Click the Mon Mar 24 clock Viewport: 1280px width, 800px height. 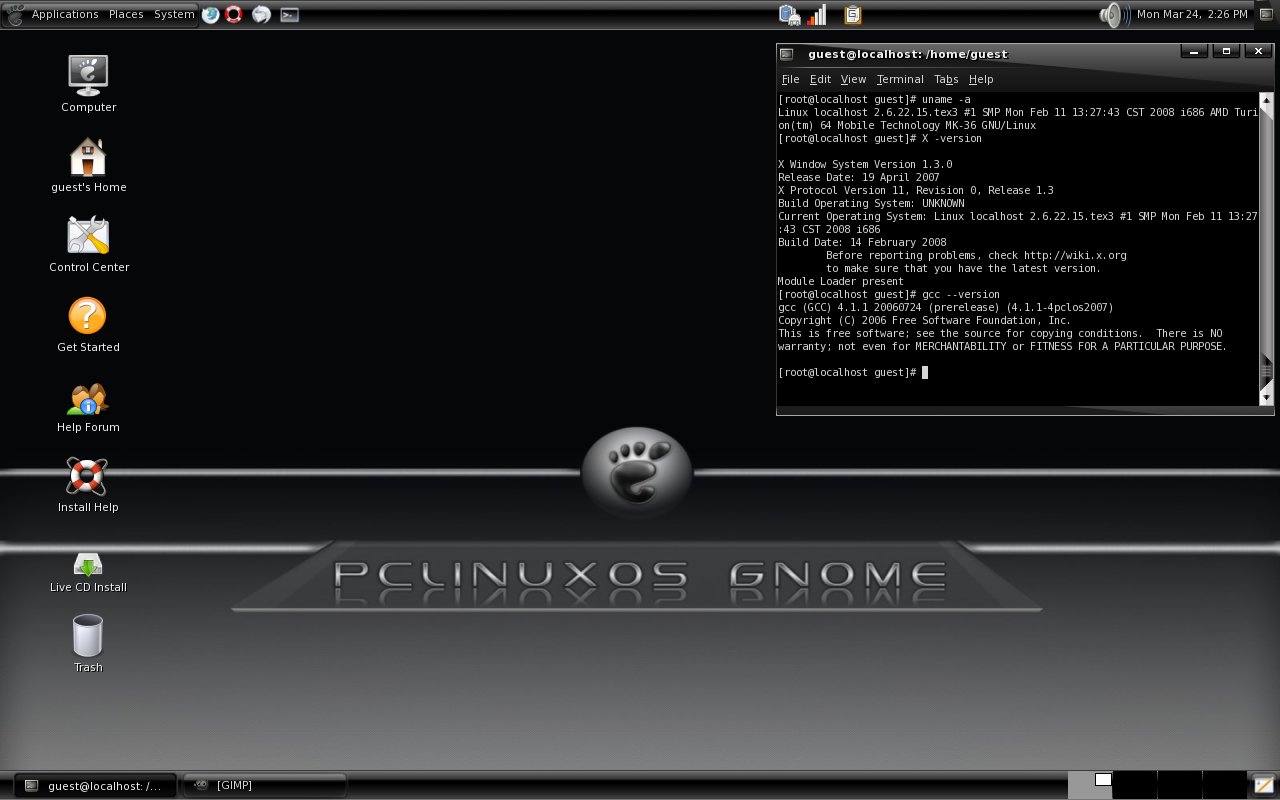click(1192, 14)
